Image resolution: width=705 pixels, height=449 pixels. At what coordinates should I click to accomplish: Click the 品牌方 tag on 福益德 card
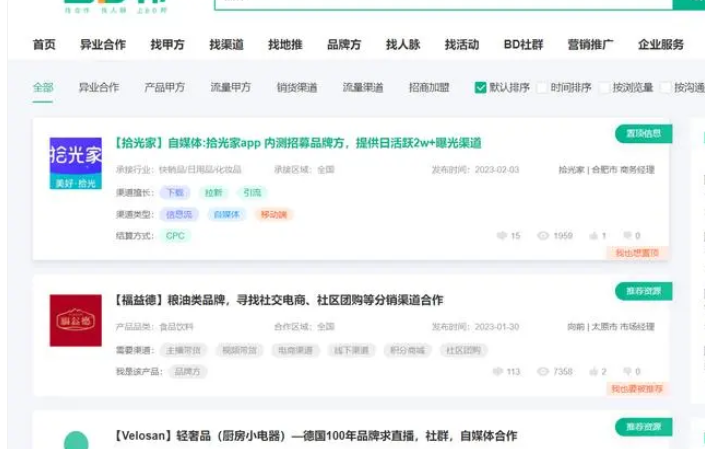pyautogui.click(x=187, y=371)
